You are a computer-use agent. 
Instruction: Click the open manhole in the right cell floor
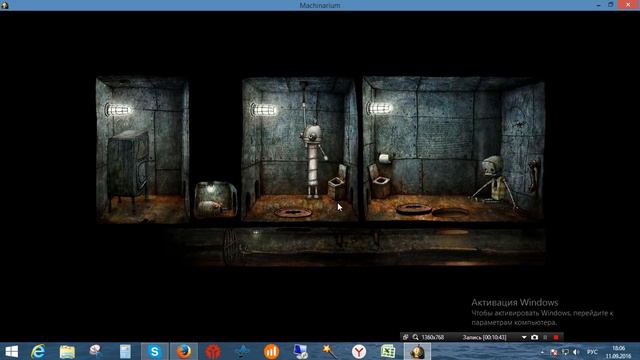[451, 212]
